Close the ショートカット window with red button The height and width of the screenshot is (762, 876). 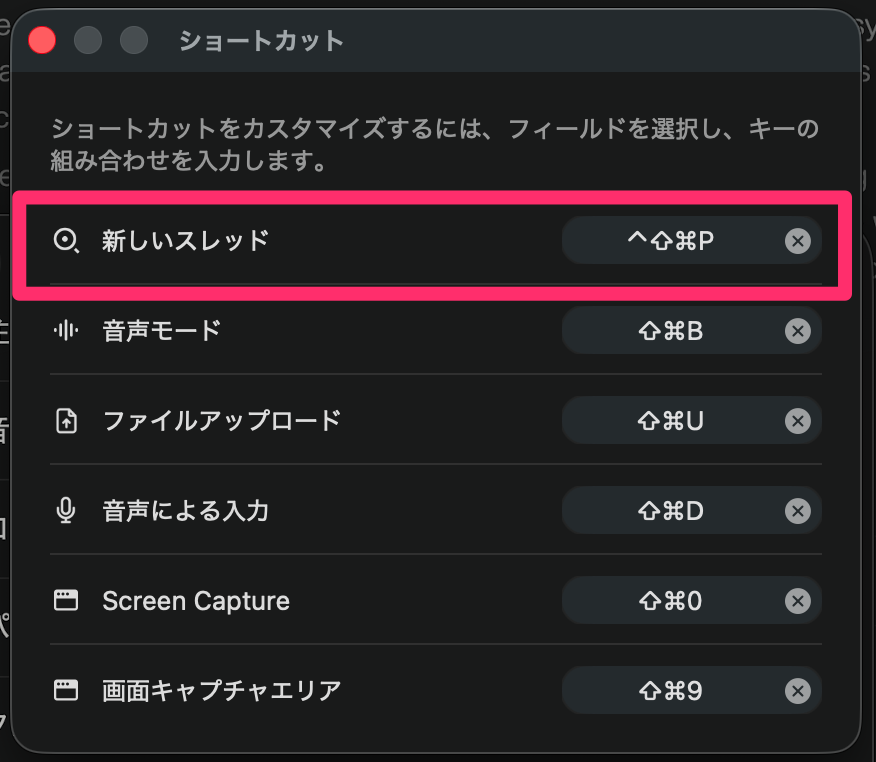(x=42, y=41)
